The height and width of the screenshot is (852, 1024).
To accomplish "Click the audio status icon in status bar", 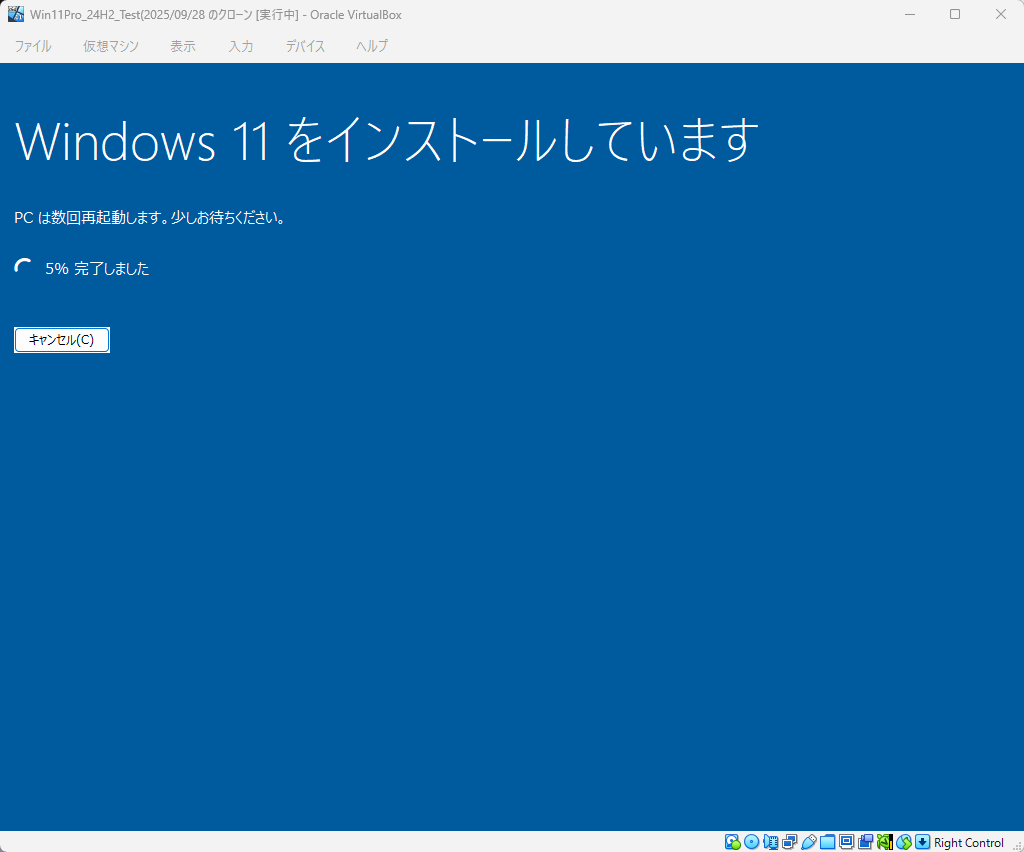I will 770,842.
